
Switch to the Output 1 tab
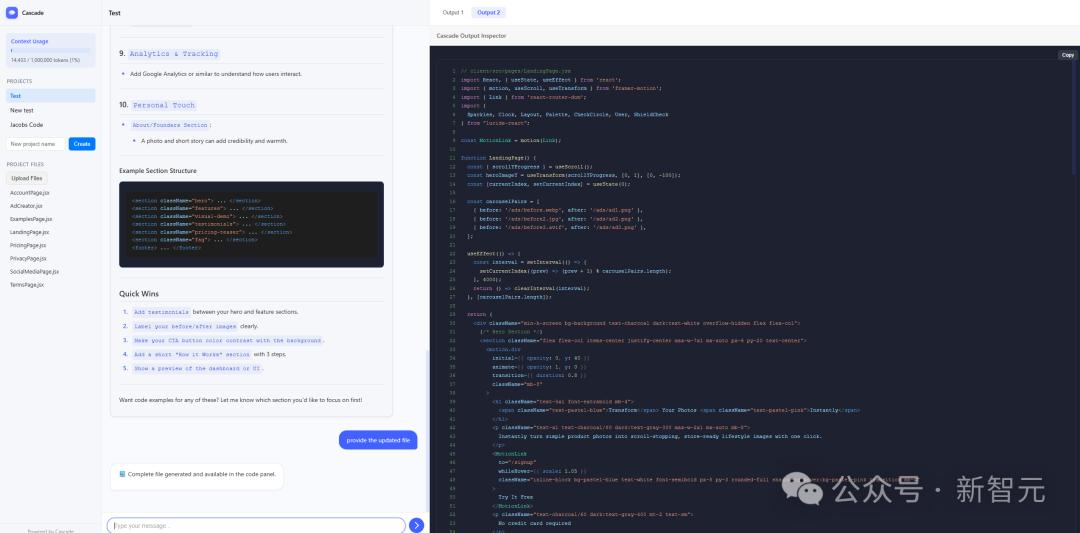[453, 13]
